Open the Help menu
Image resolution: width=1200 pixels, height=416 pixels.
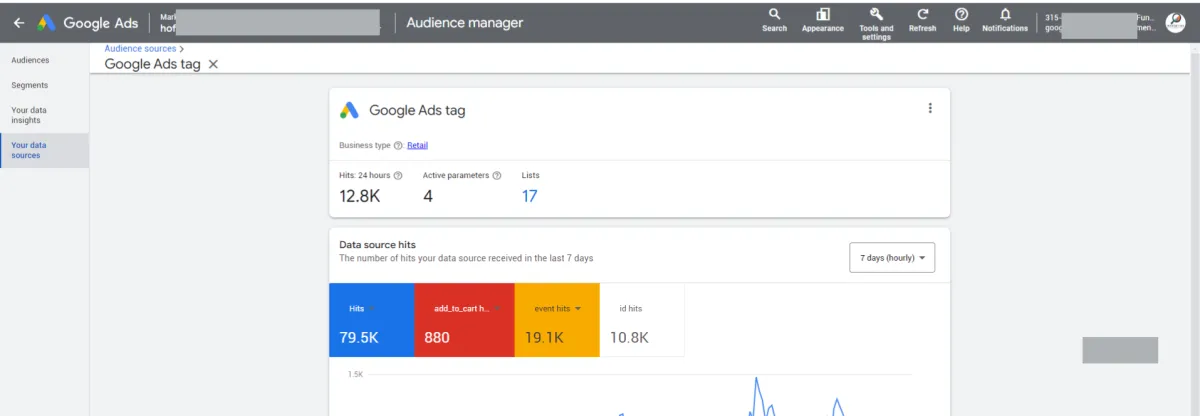[x=961, y=20]
